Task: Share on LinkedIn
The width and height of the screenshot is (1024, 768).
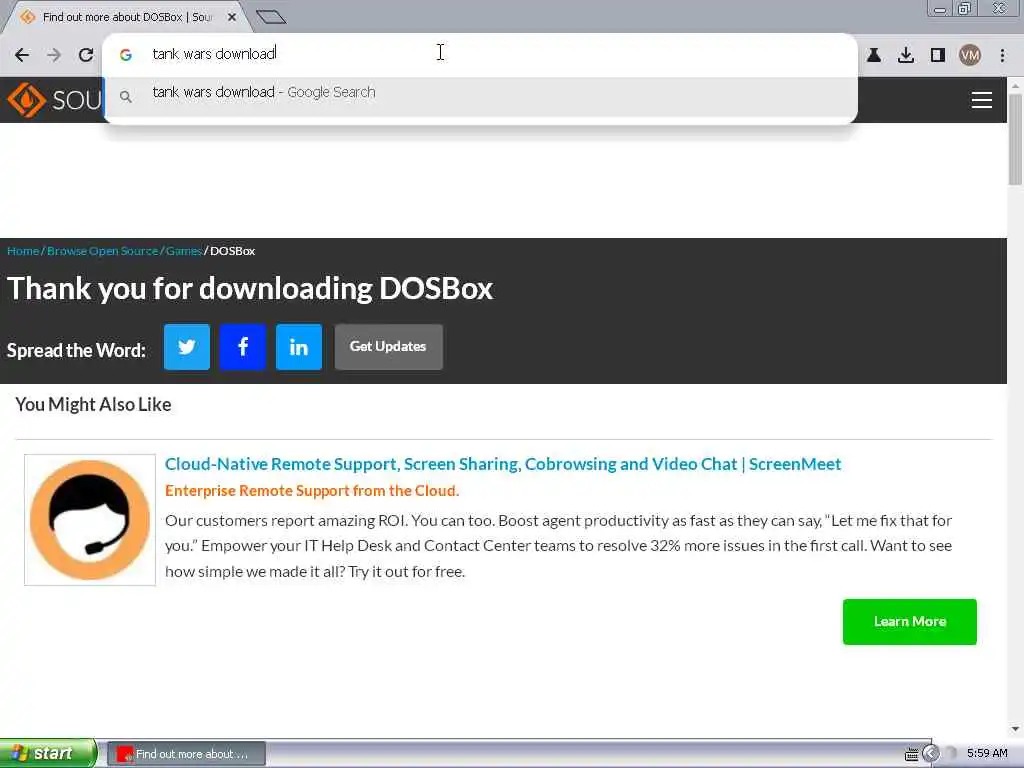Action: [x=299, y=347]
